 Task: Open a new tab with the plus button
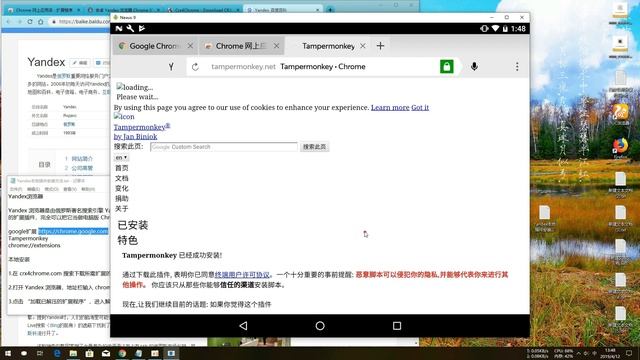380,46
